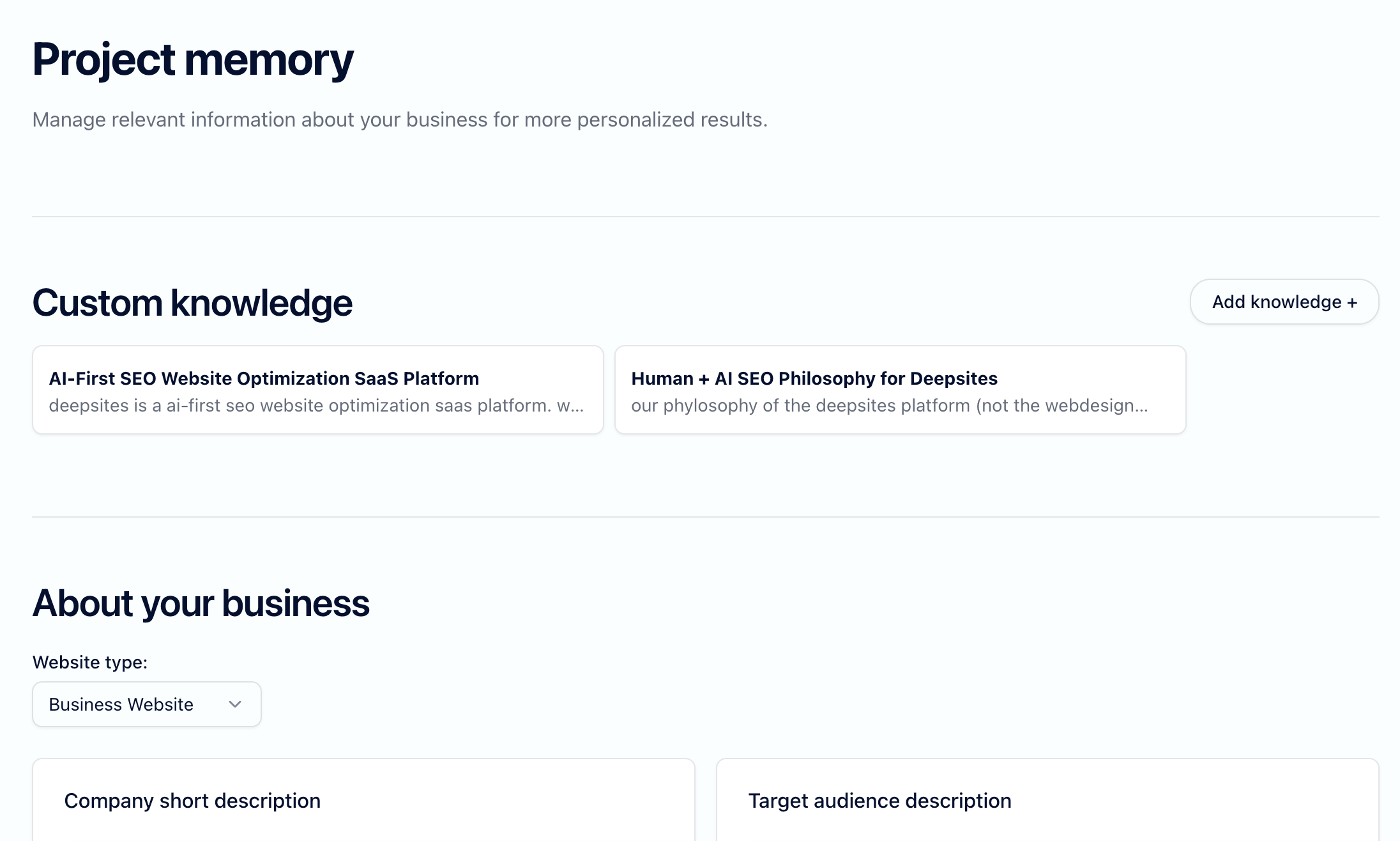Click the Company short description label
The width and height of the screenshot is (1400, 841).
pos(192,801)
